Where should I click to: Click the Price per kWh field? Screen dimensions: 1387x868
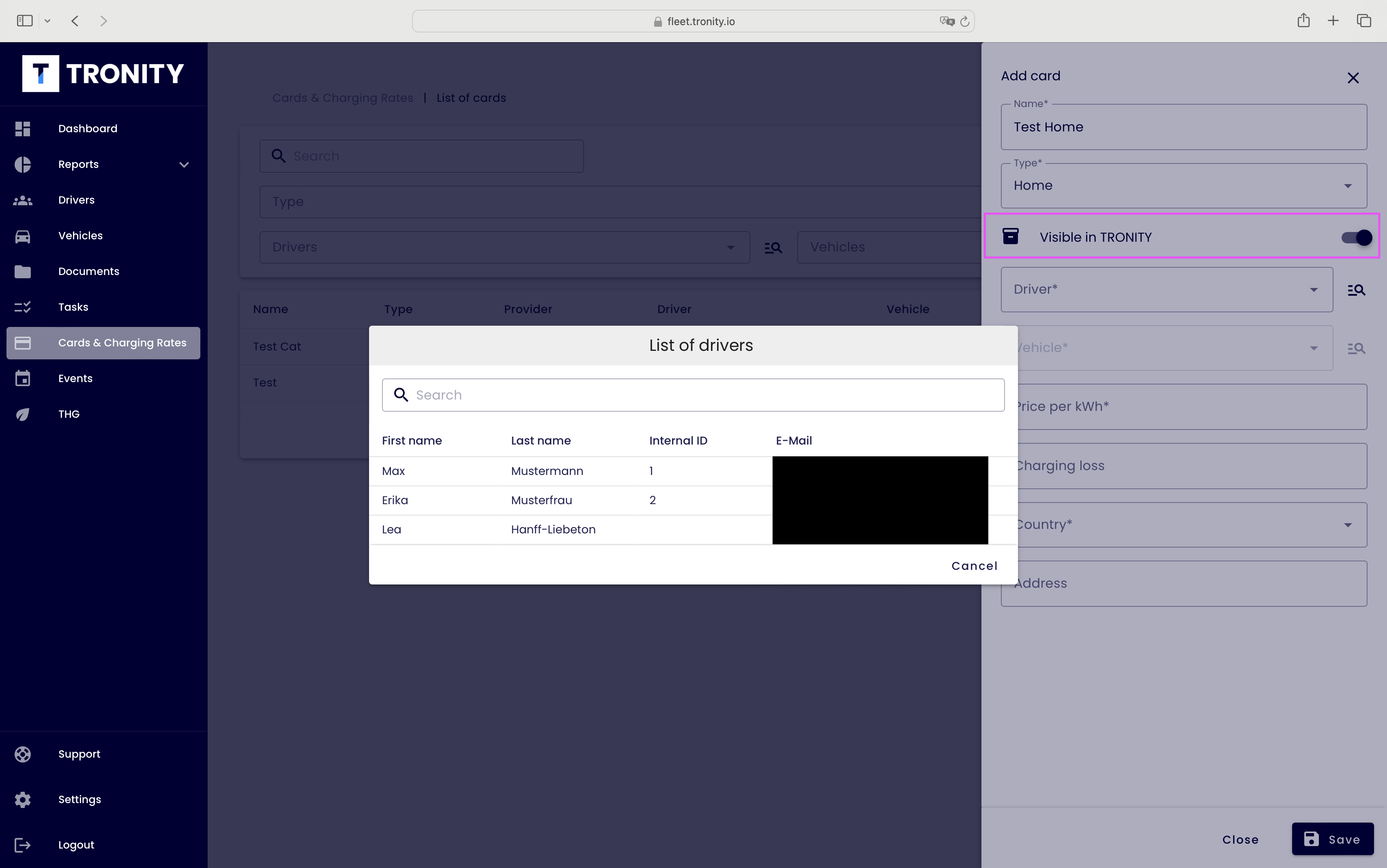pyautogui.click(x=1183, y=406)
